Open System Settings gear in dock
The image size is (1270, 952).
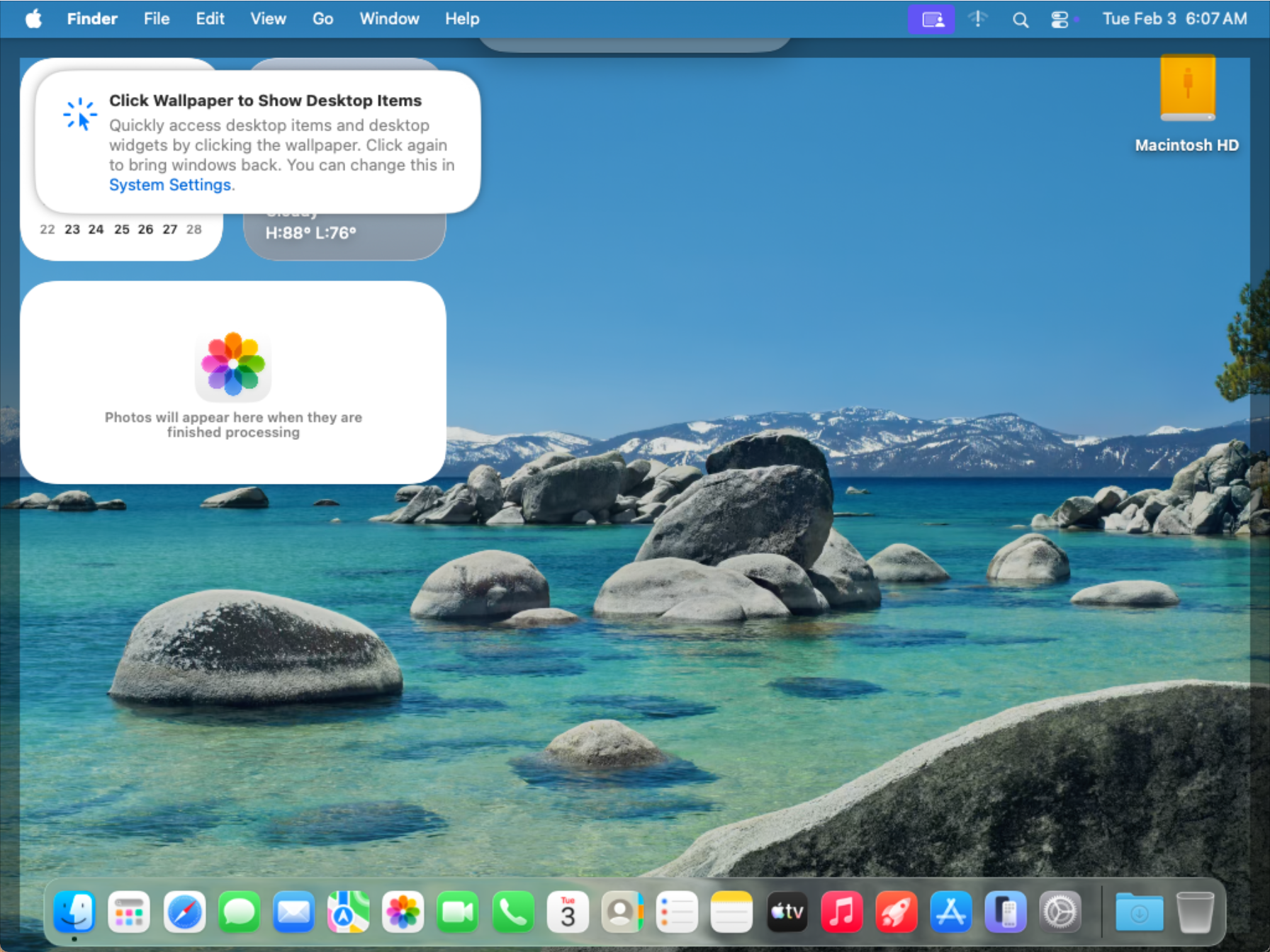tap(1060, 912)
